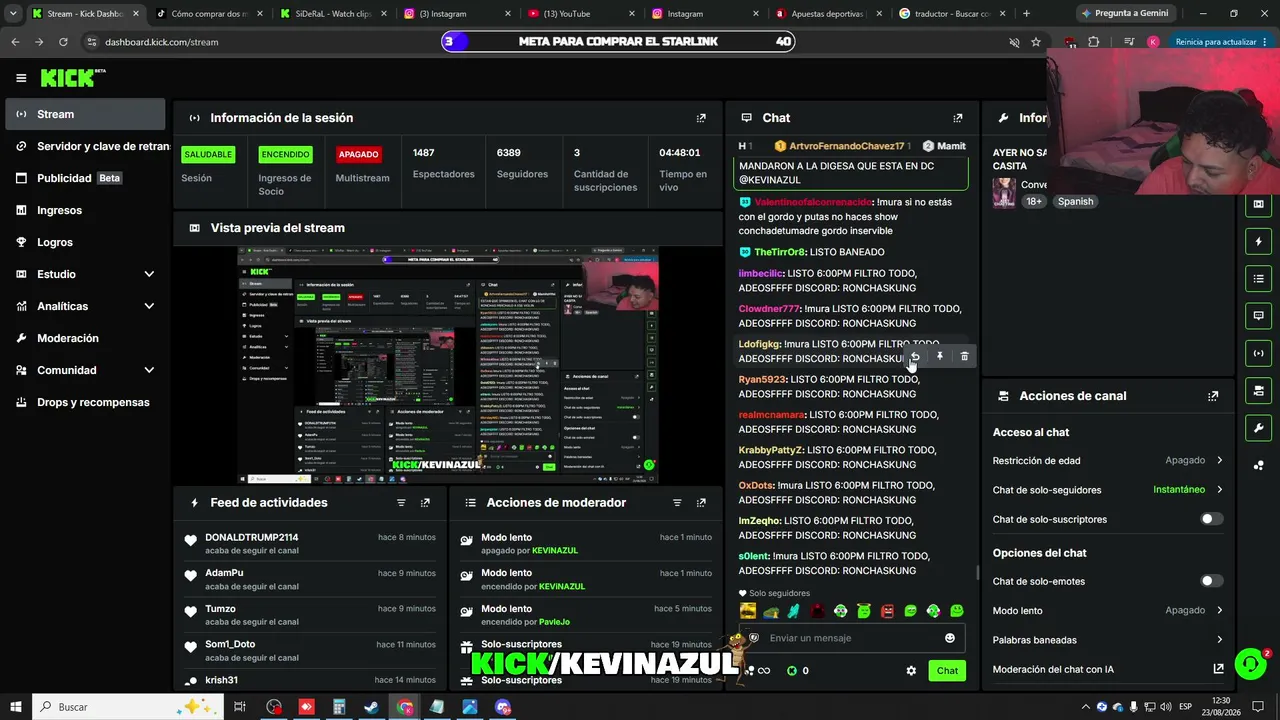Send message with the green Chat button
The width and height of the screenshot is (1280, 720).
point(947,671)
